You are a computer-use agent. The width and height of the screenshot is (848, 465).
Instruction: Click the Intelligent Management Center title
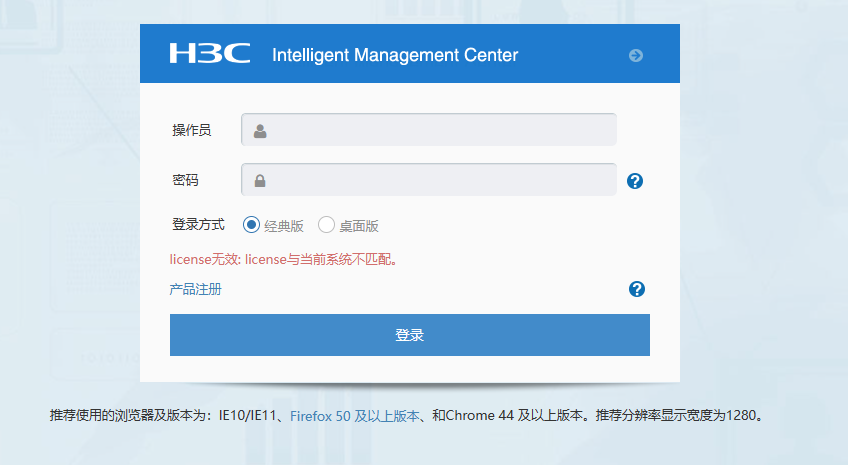pos(395,55)
